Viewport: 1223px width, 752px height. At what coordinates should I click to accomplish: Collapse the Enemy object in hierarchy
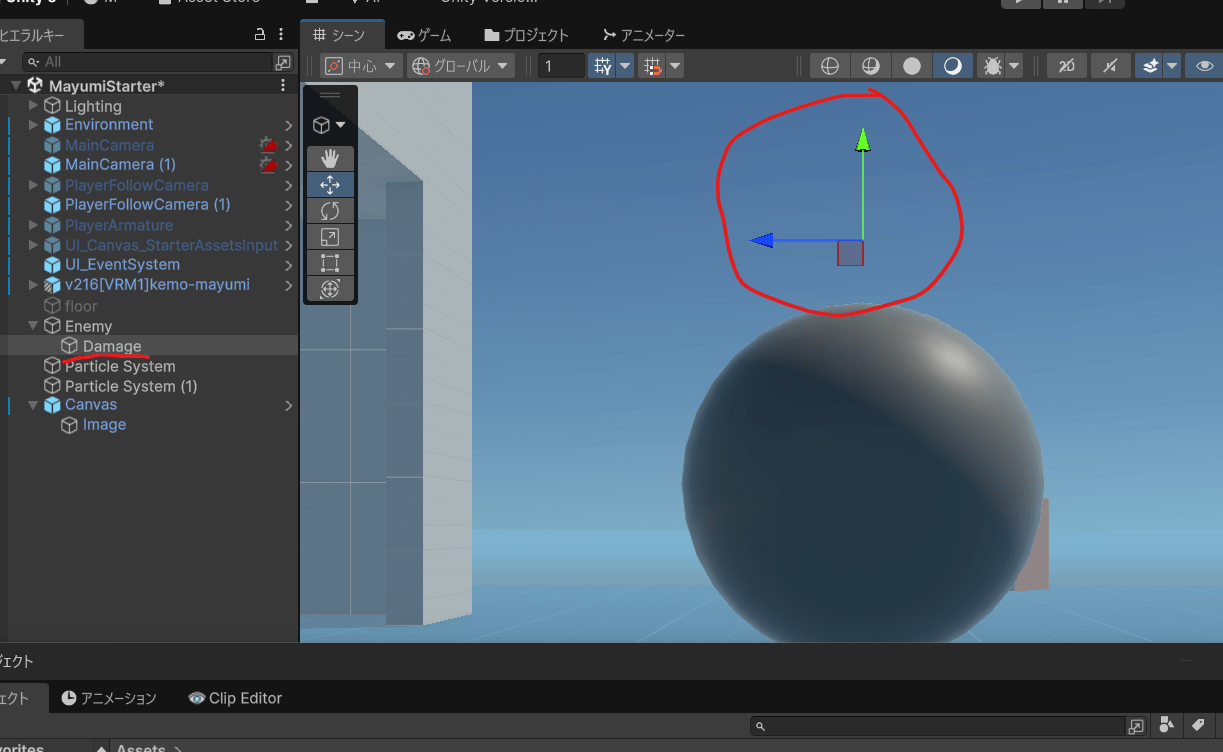(33, 326)
